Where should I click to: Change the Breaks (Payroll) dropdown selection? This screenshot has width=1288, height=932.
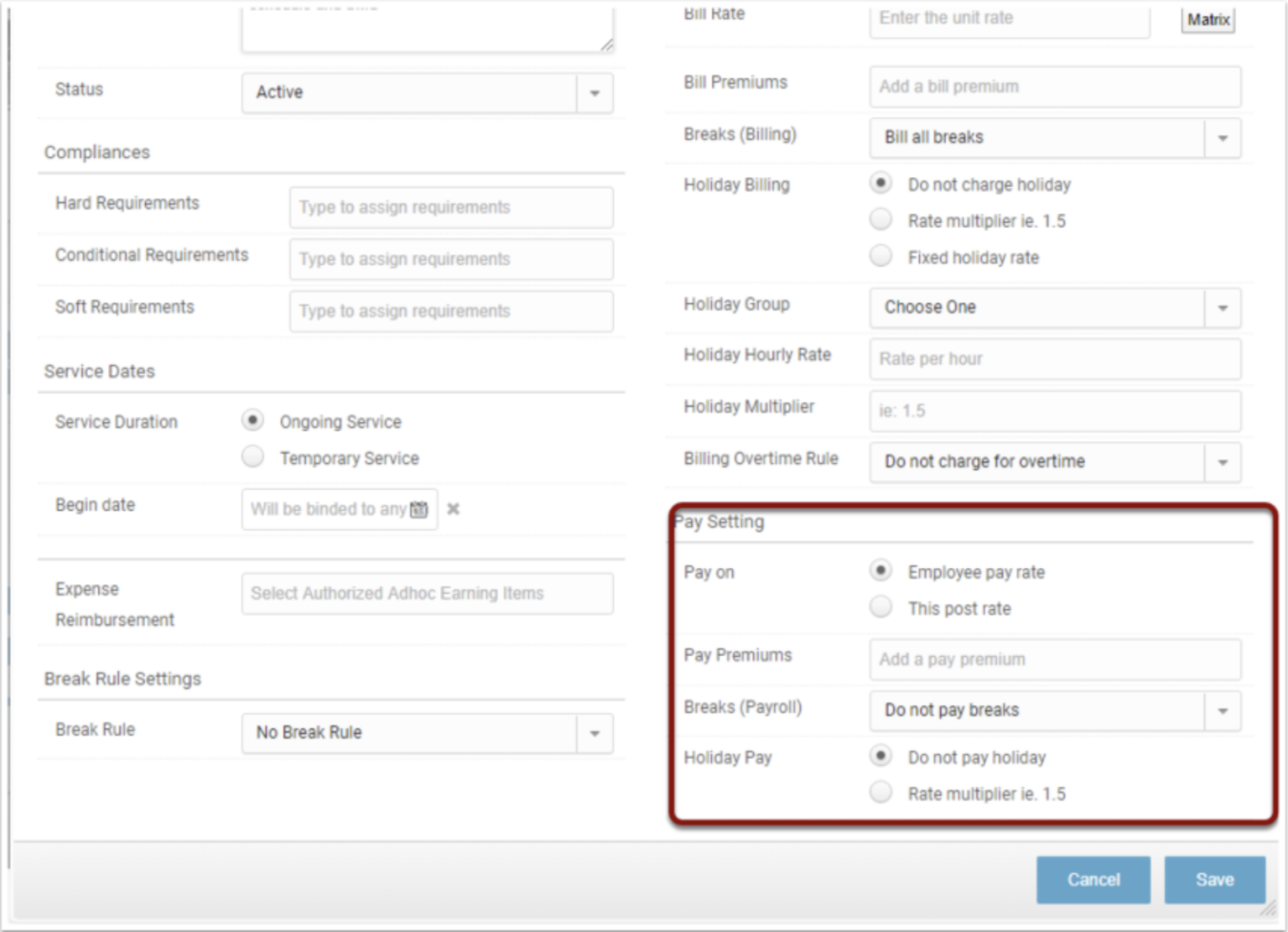(1223, 711)
